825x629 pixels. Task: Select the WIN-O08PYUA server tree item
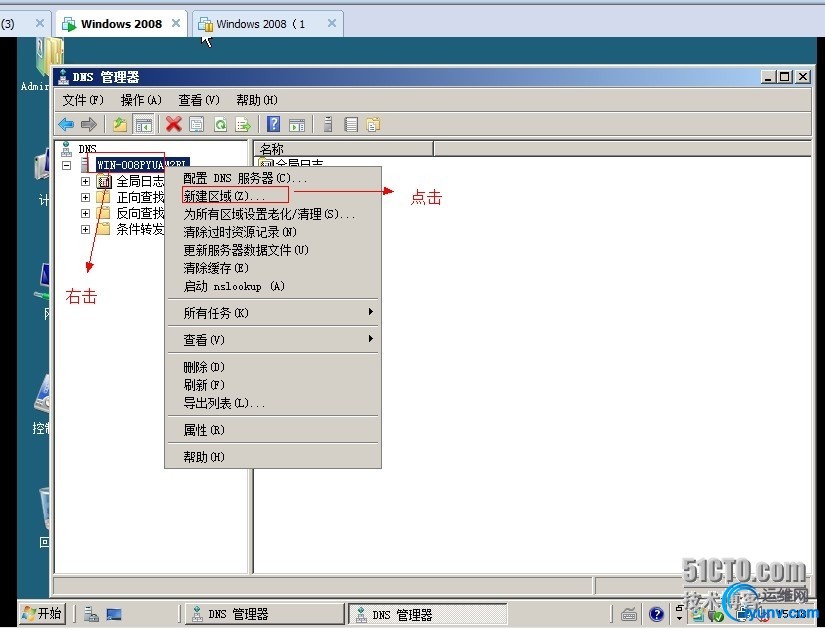click(142, 165)
